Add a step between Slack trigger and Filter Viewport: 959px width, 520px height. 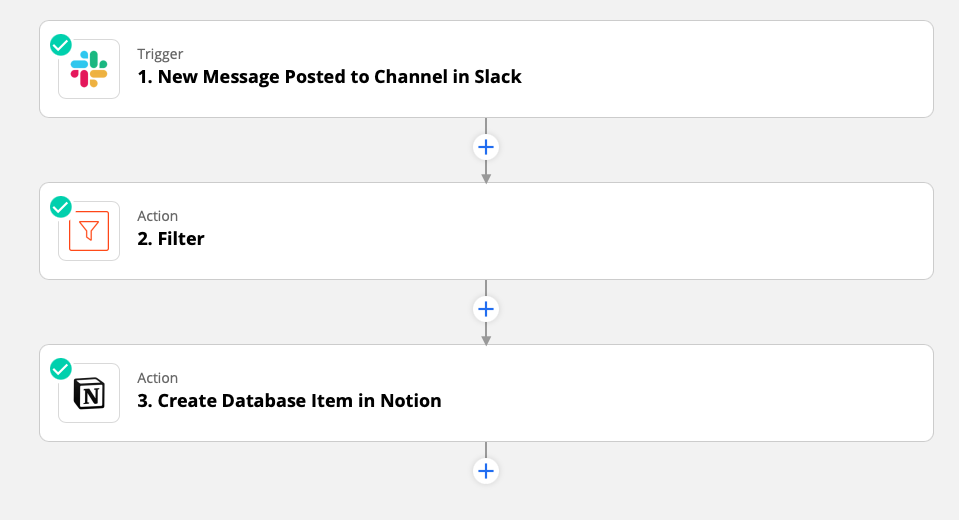[486, 147]
